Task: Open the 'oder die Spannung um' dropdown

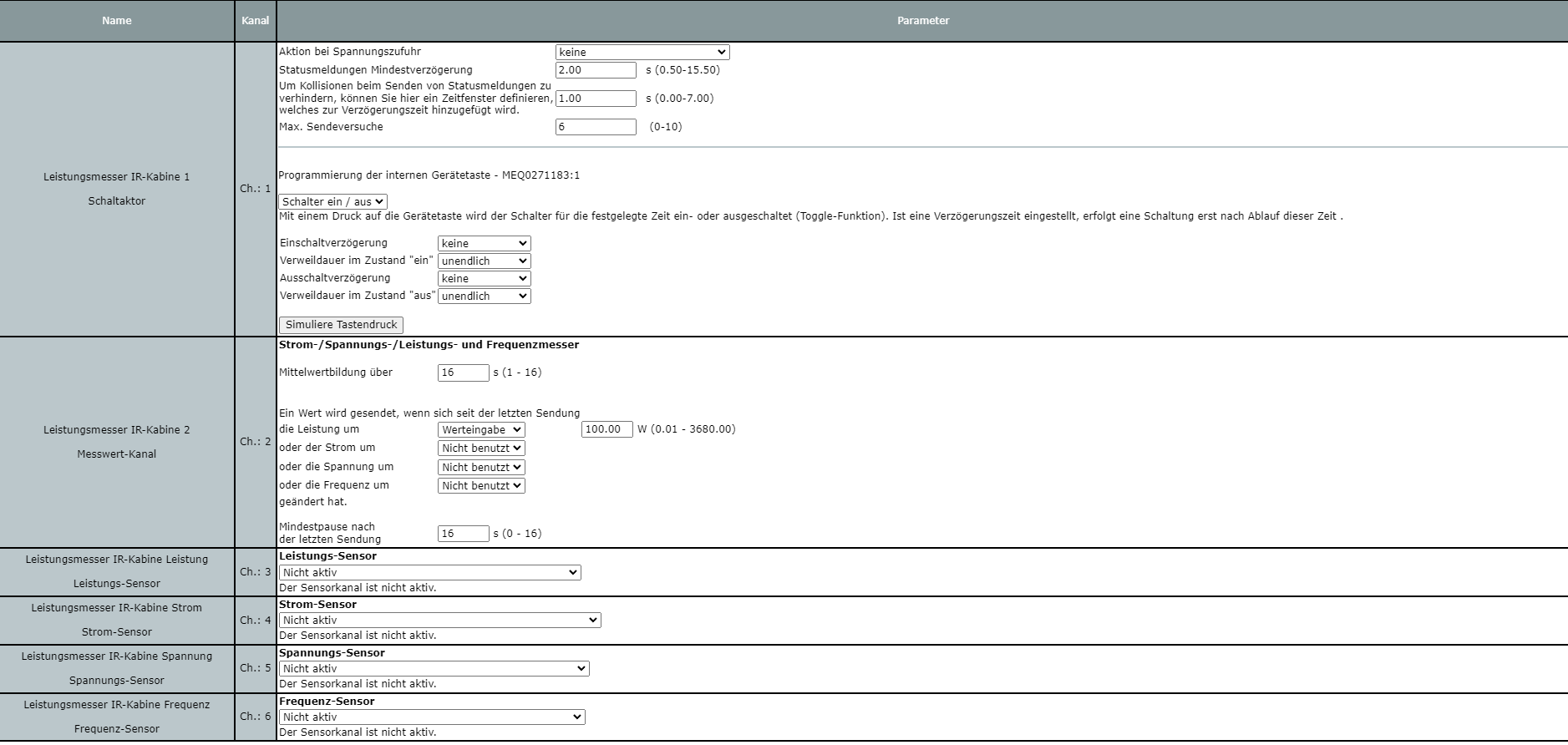Action: (481, 468)
